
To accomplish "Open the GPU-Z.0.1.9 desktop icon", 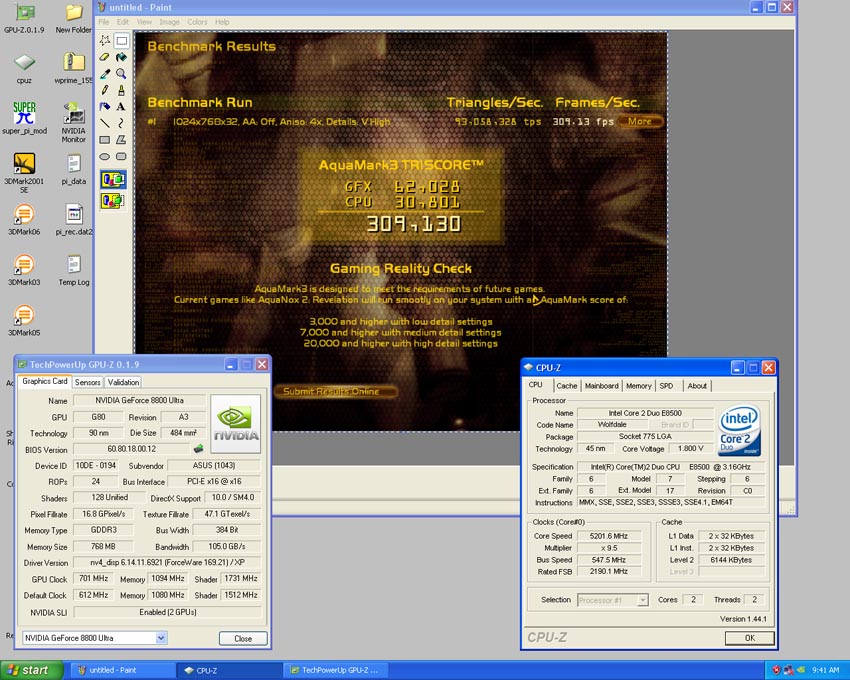I will click(x=24, y=19).
